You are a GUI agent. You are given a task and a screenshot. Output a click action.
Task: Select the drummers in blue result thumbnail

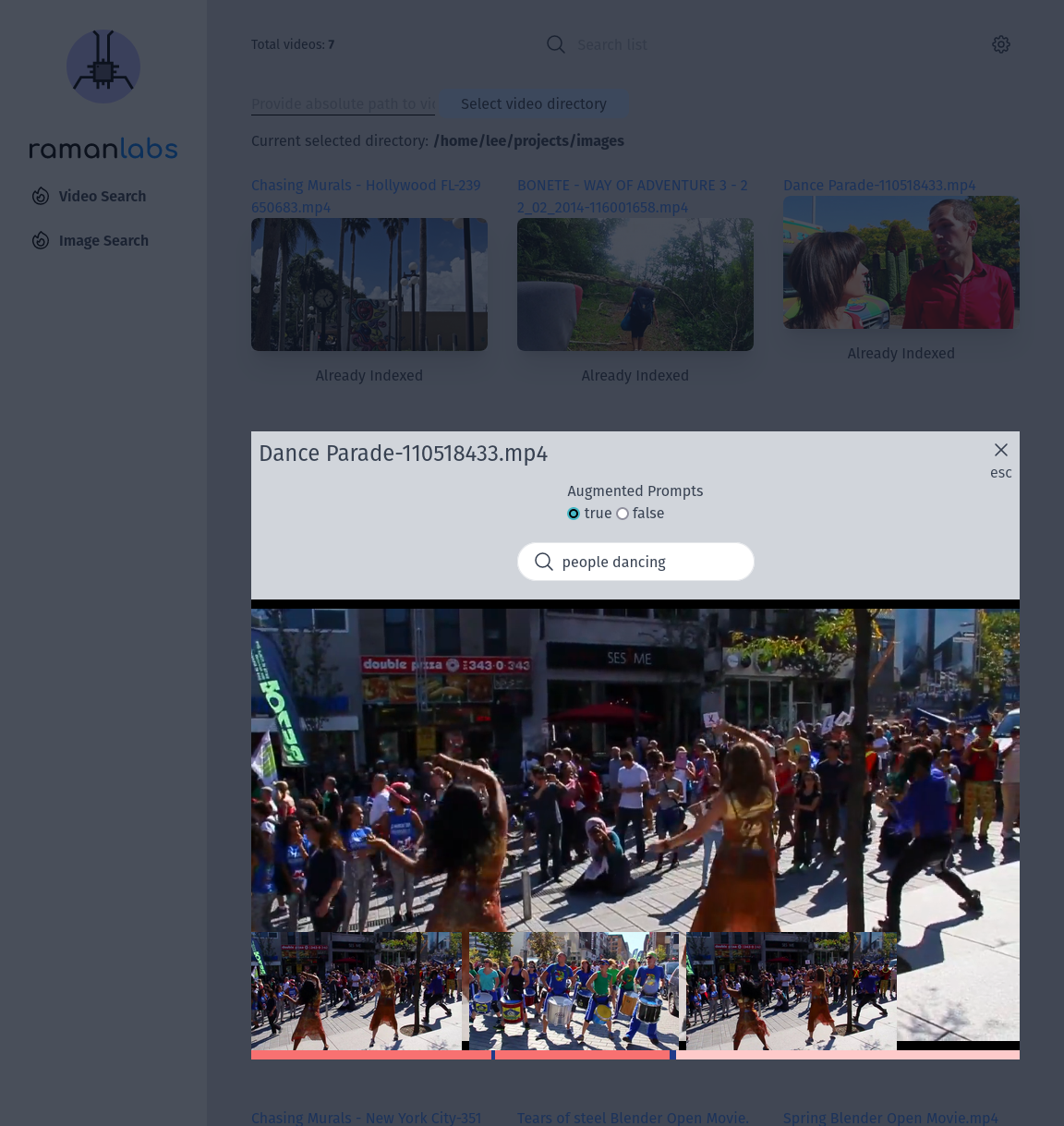pos(574,990)
